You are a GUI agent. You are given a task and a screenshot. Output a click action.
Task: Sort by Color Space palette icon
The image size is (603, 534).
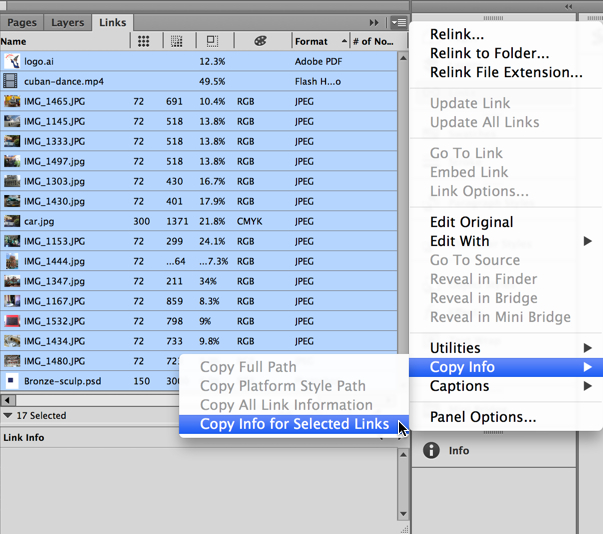(260, 41)
